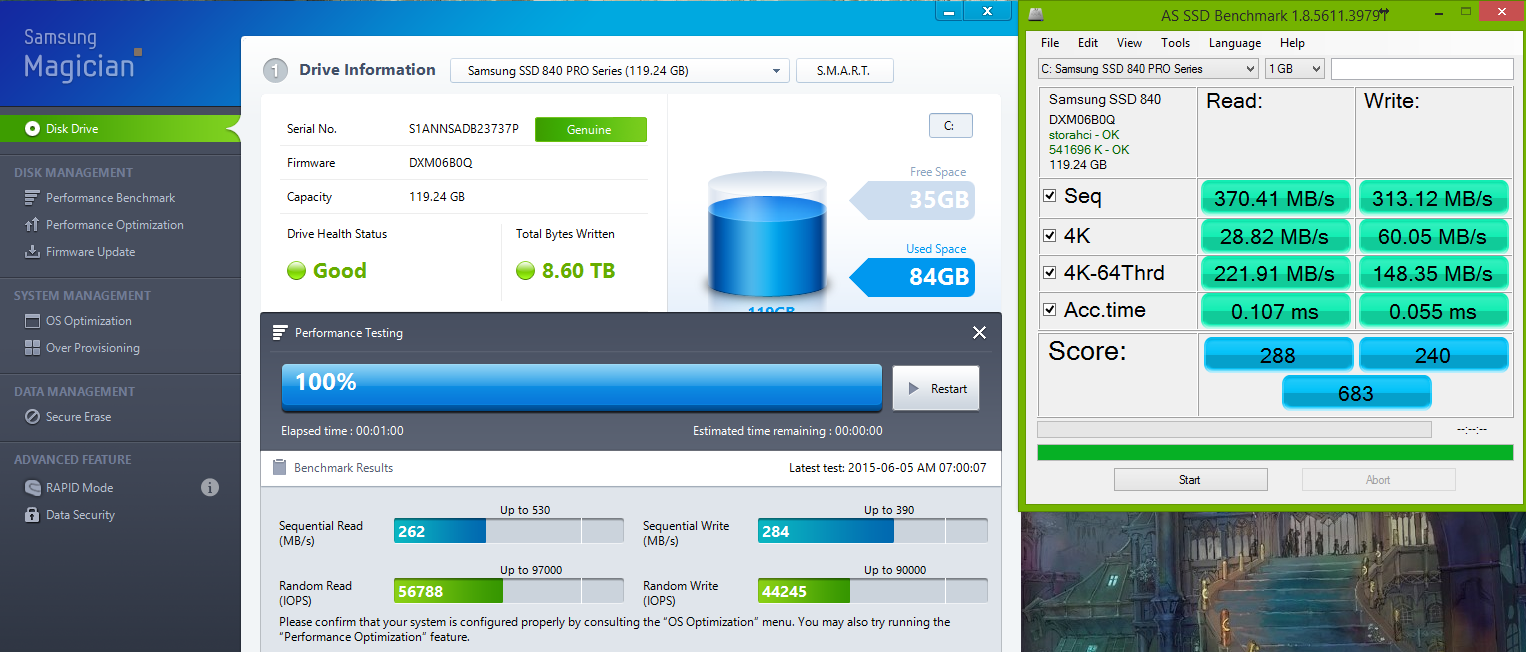Screen dimensions: 1526x652
Task: Click the 4K-64Thrd write value 148.35 MB/s
Action: [x=1433, y=273]
